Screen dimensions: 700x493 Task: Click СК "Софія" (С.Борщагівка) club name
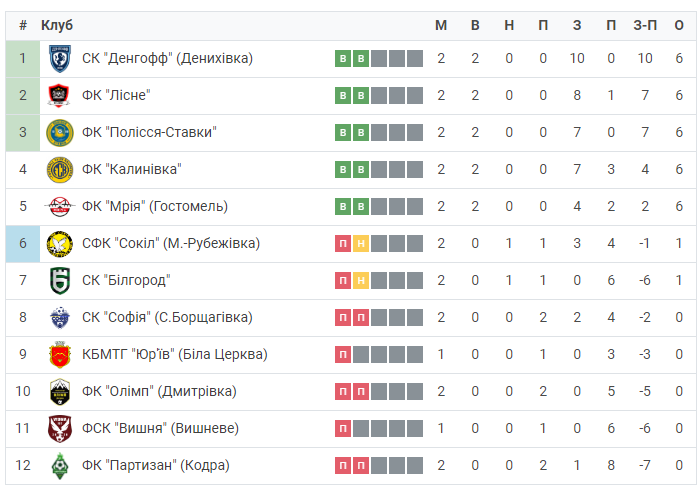[x=167, y=318]
